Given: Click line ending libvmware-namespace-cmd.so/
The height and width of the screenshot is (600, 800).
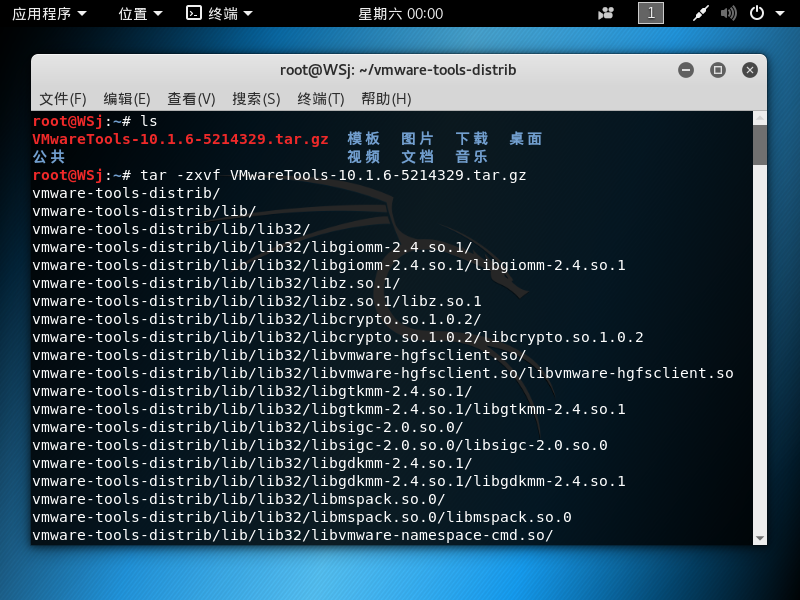Looking at the screenshot, I should pos(293,535).
